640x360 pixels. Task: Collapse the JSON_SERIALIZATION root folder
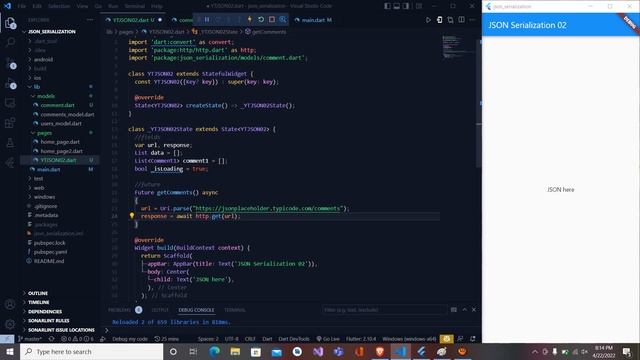click(x=52, y=31)
